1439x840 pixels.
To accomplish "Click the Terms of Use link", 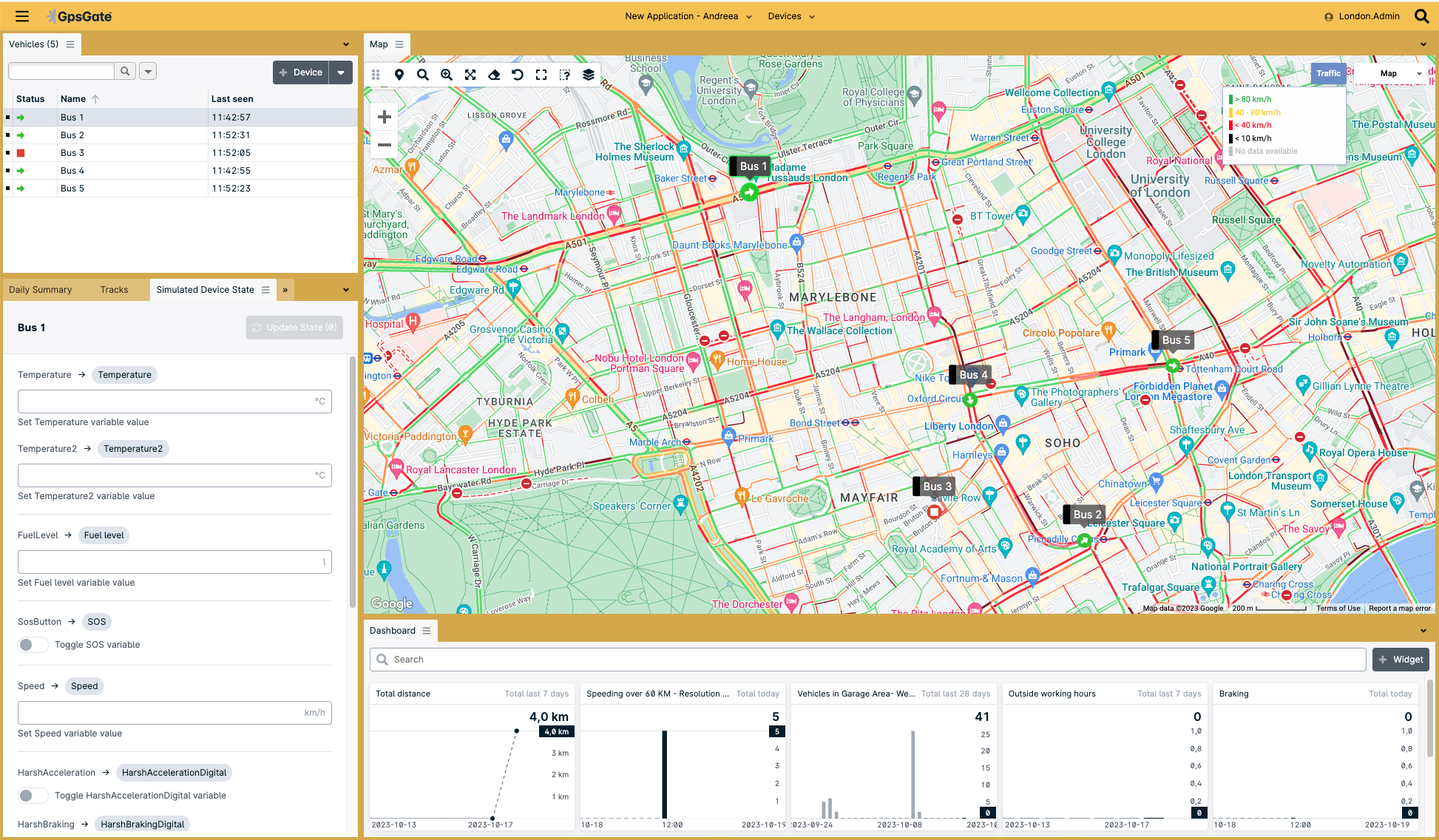I will 1338,609.
